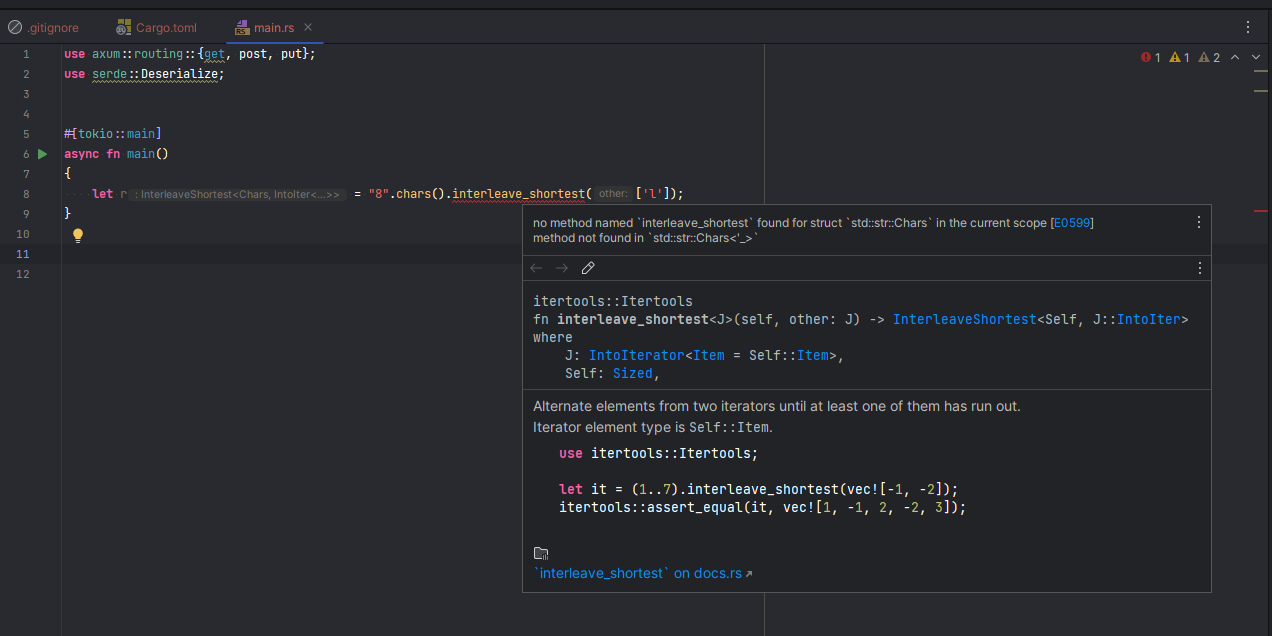Open the E0599 error code link
1272x636 pixels.
click(x=1071, y=222)
